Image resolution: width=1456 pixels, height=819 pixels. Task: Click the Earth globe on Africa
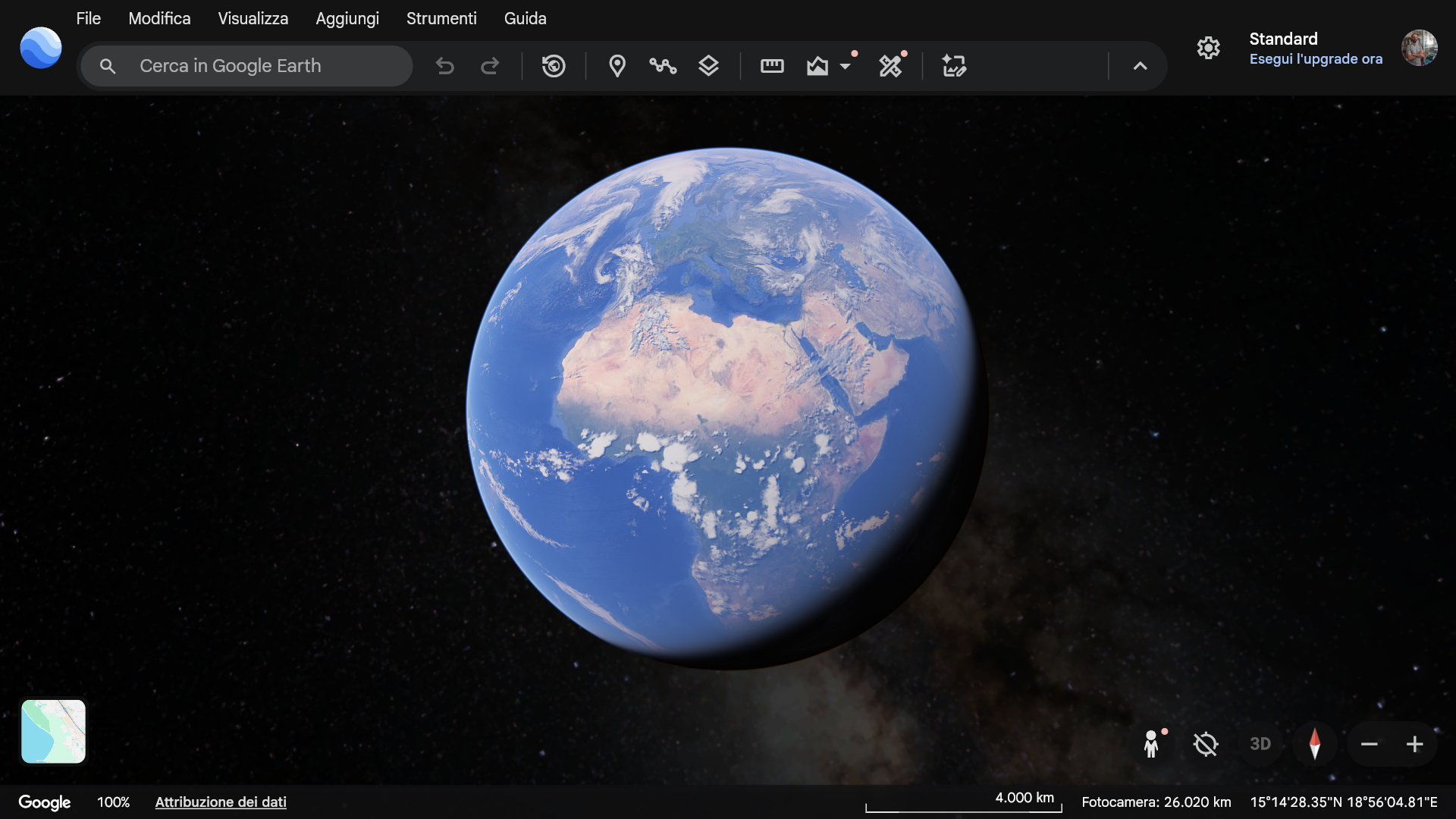[x=728, y=409]
